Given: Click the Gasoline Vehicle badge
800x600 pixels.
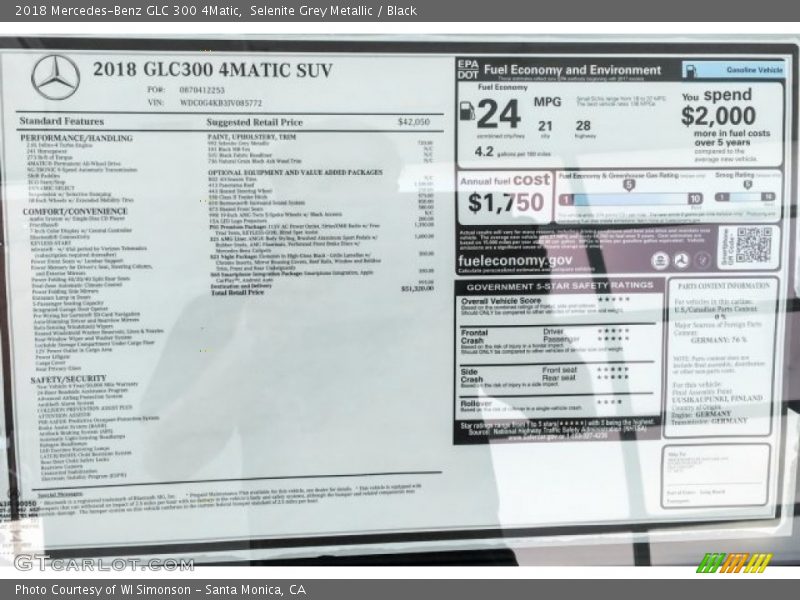Looking at the screenshot, I should pyautogui.click(x=733, y=70).
